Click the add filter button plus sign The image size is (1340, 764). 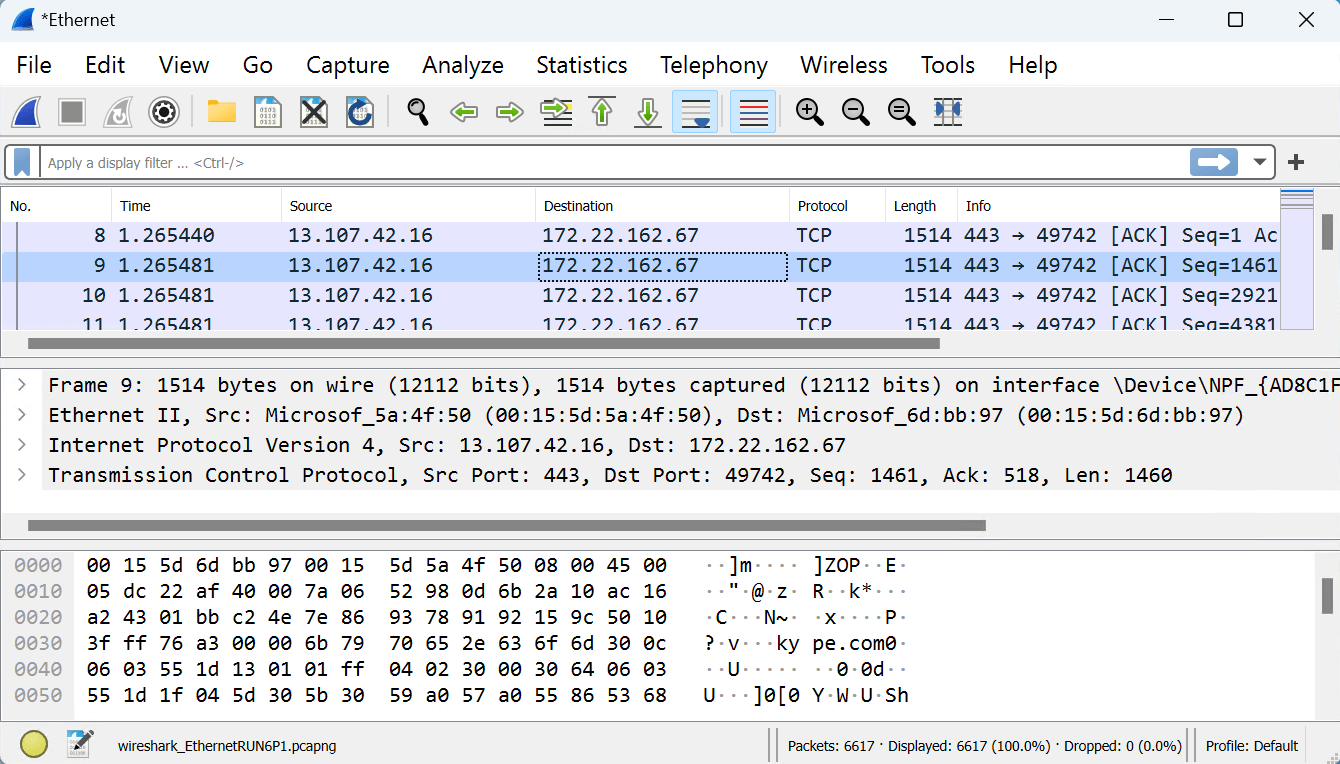(1296, 162)
